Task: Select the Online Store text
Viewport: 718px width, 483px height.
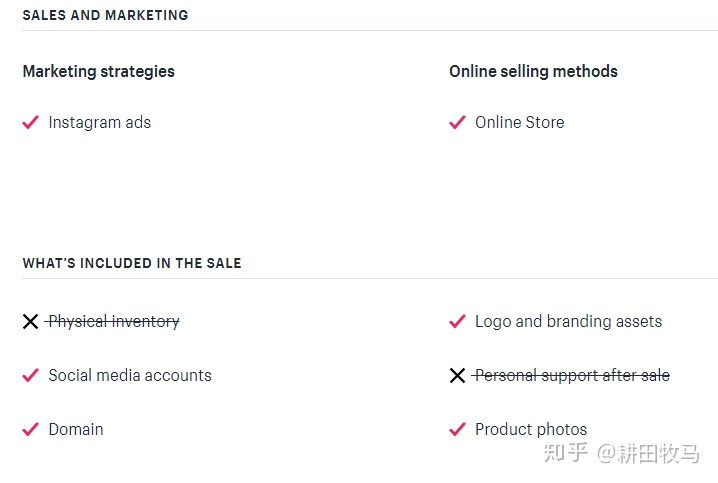Action: [519, 122]
